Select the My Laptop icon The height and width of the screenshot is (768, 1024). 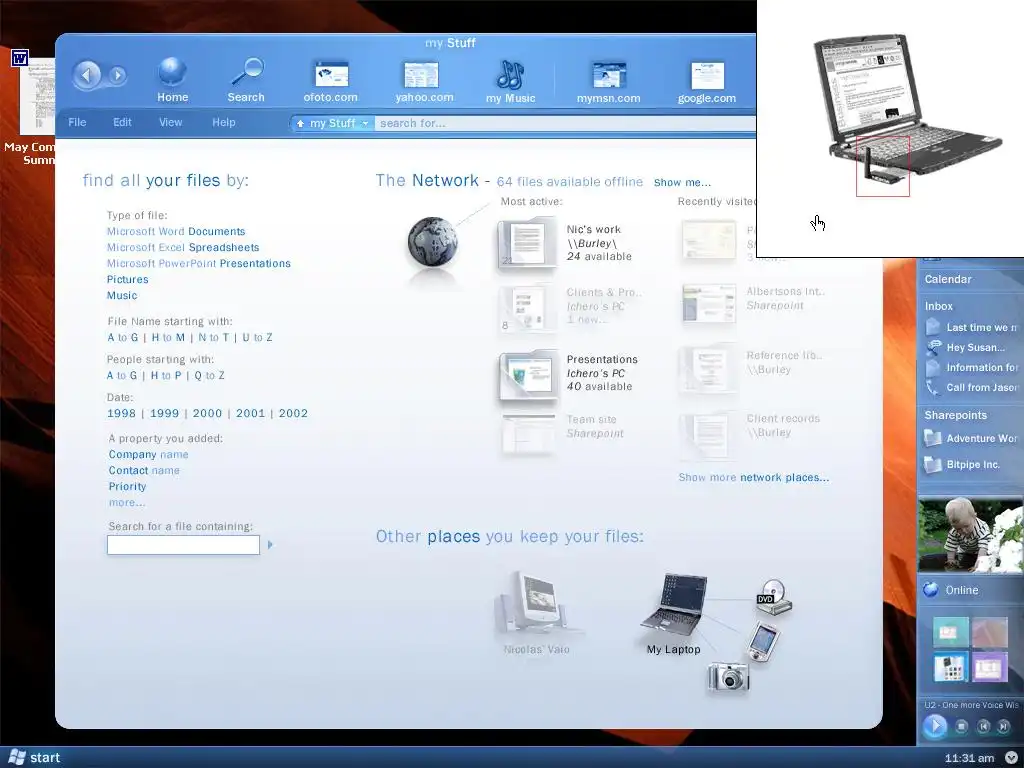(x=674, y=605)
